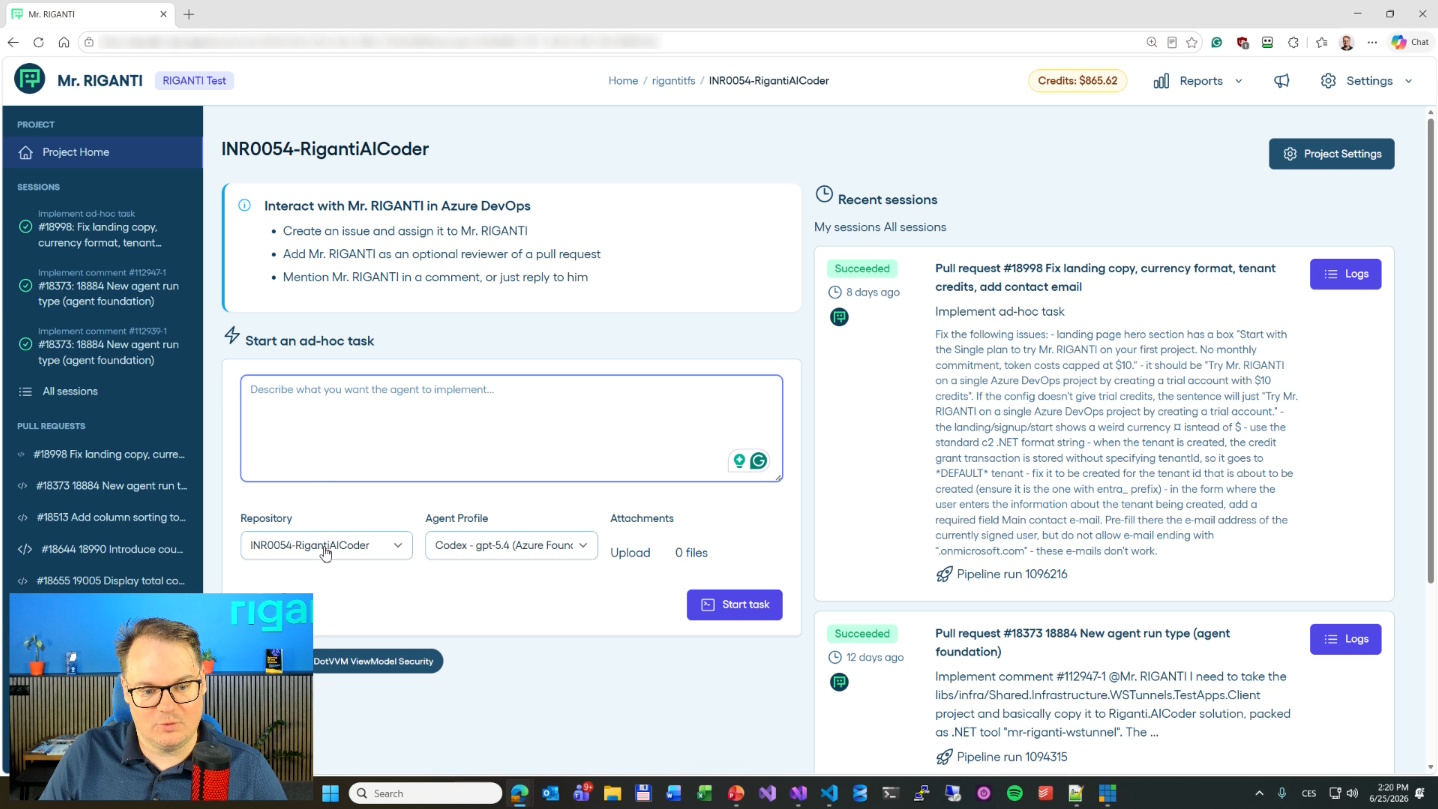Open pull request #18644 in sidebar
Viewport: 1438px width, 809px height.
pos(103,549)
